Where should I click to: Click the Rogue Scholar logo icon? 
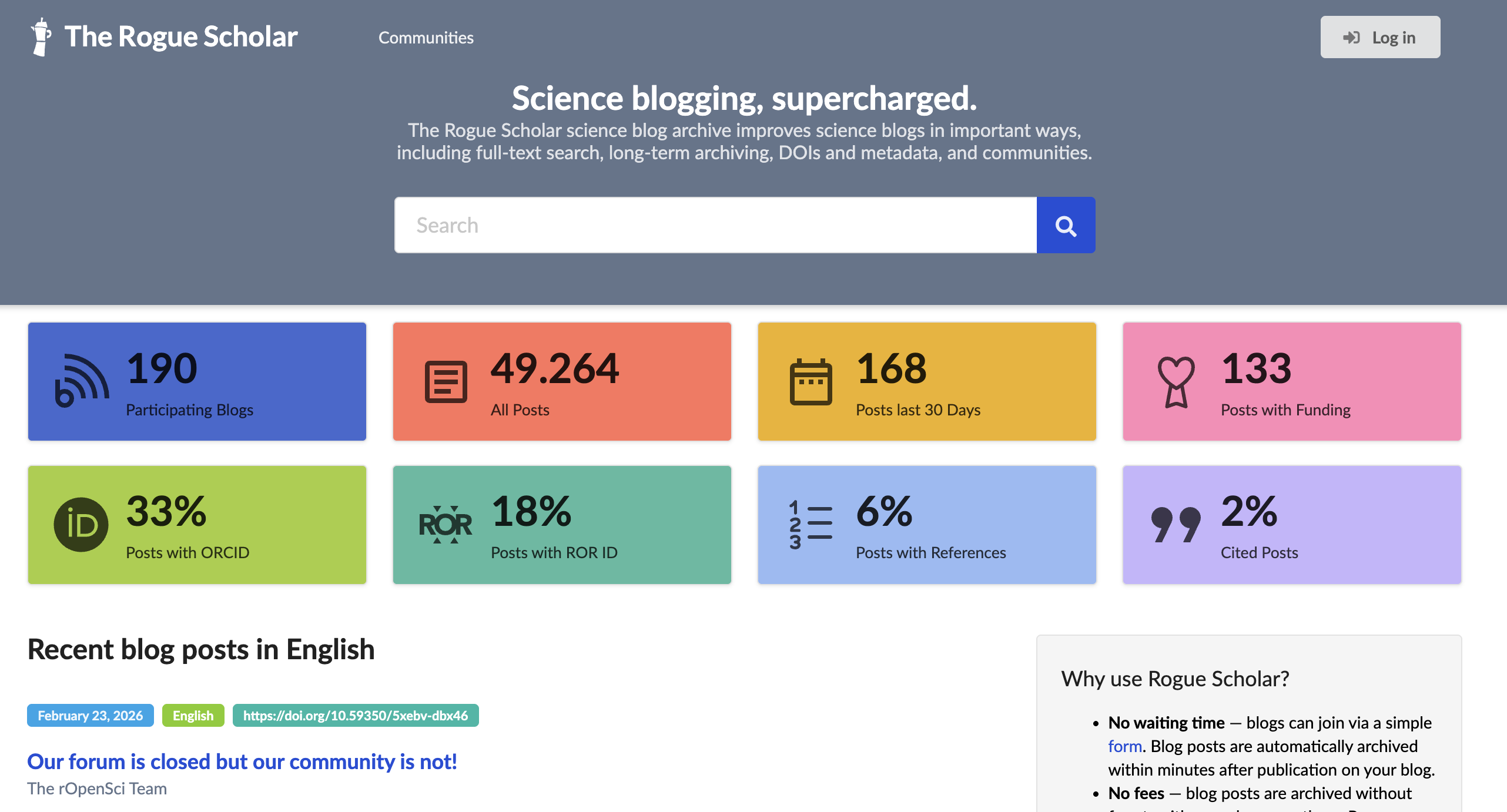[41, 37]
